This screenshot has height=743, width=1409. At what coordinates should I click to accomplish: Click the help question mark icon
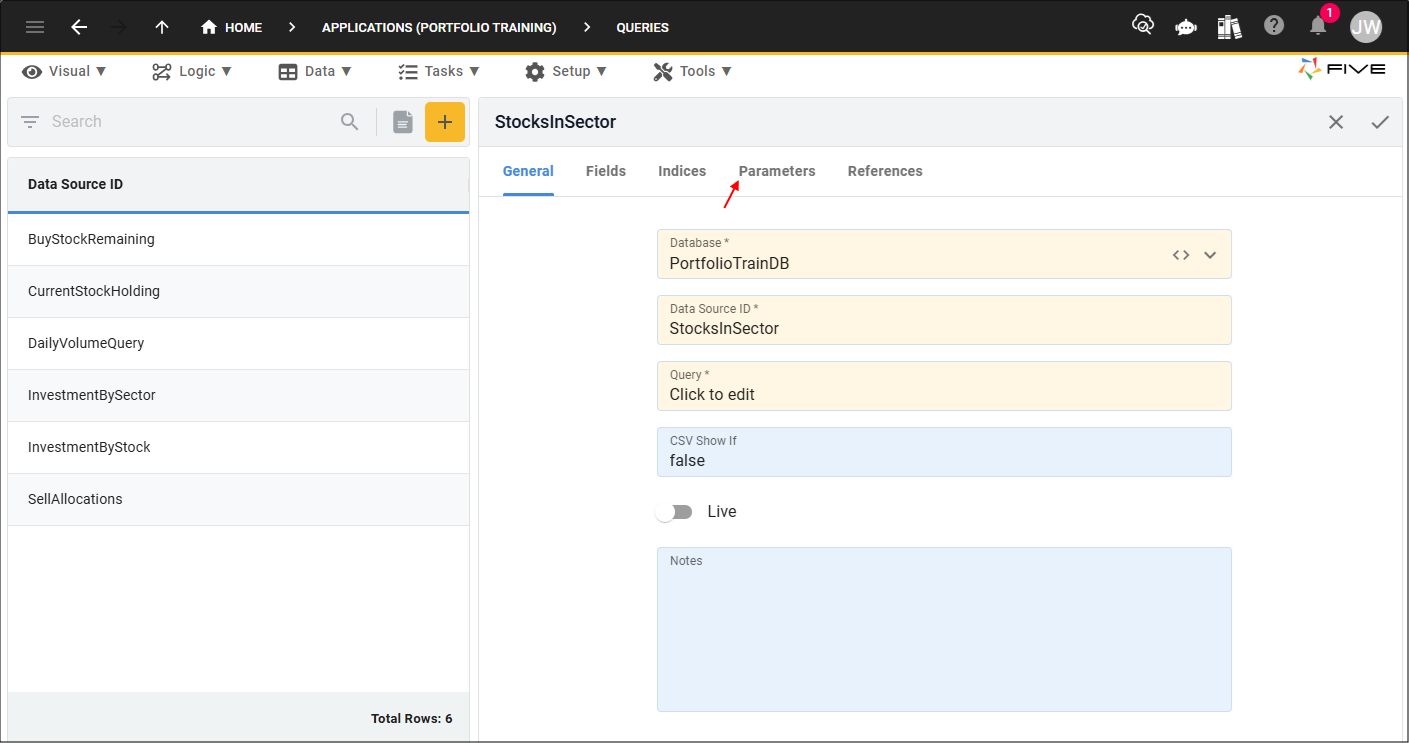[x=1274, y=26]
